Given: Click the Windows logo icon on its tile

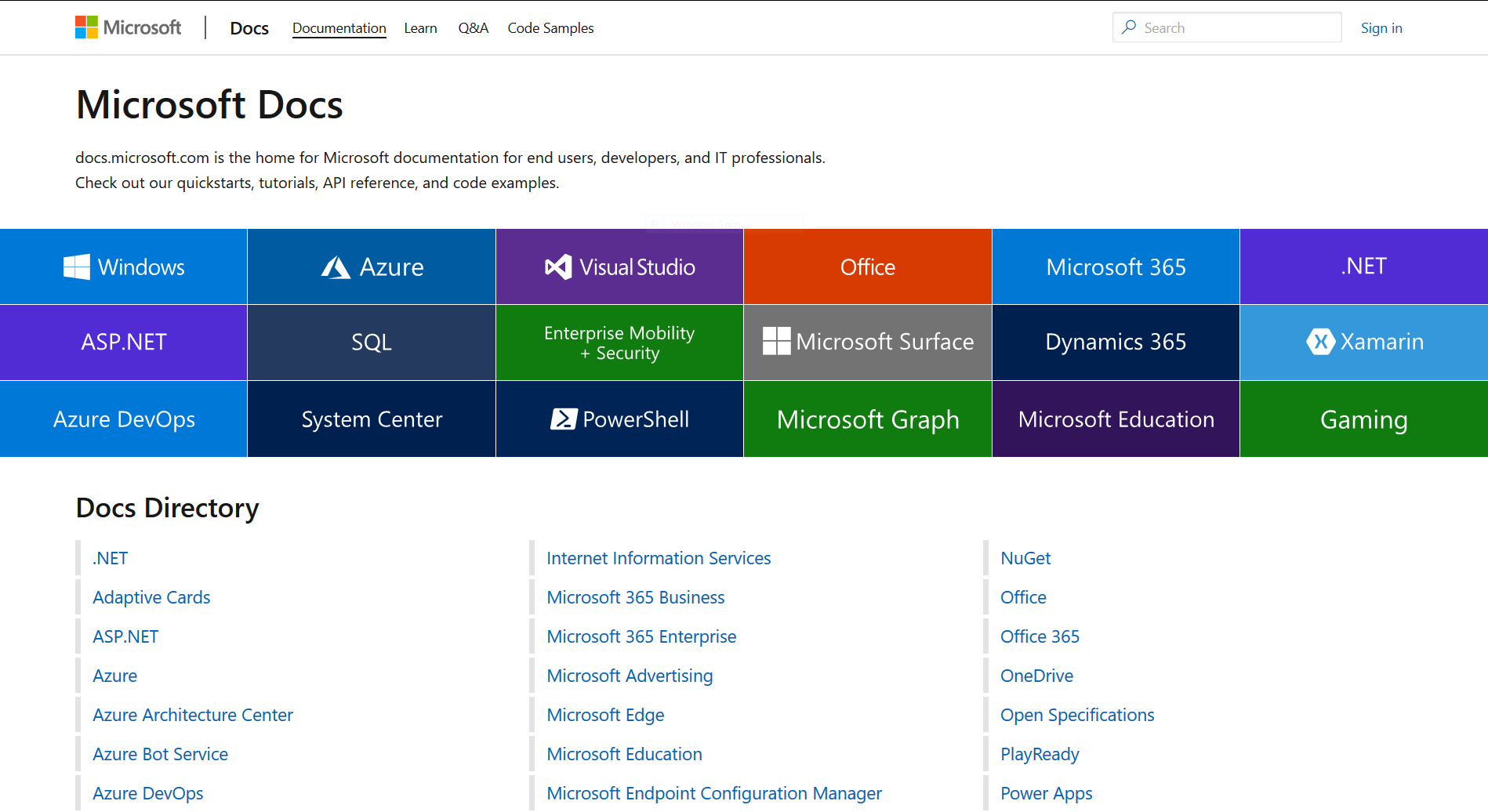Looking at the screenshot, I should point(77,267).
